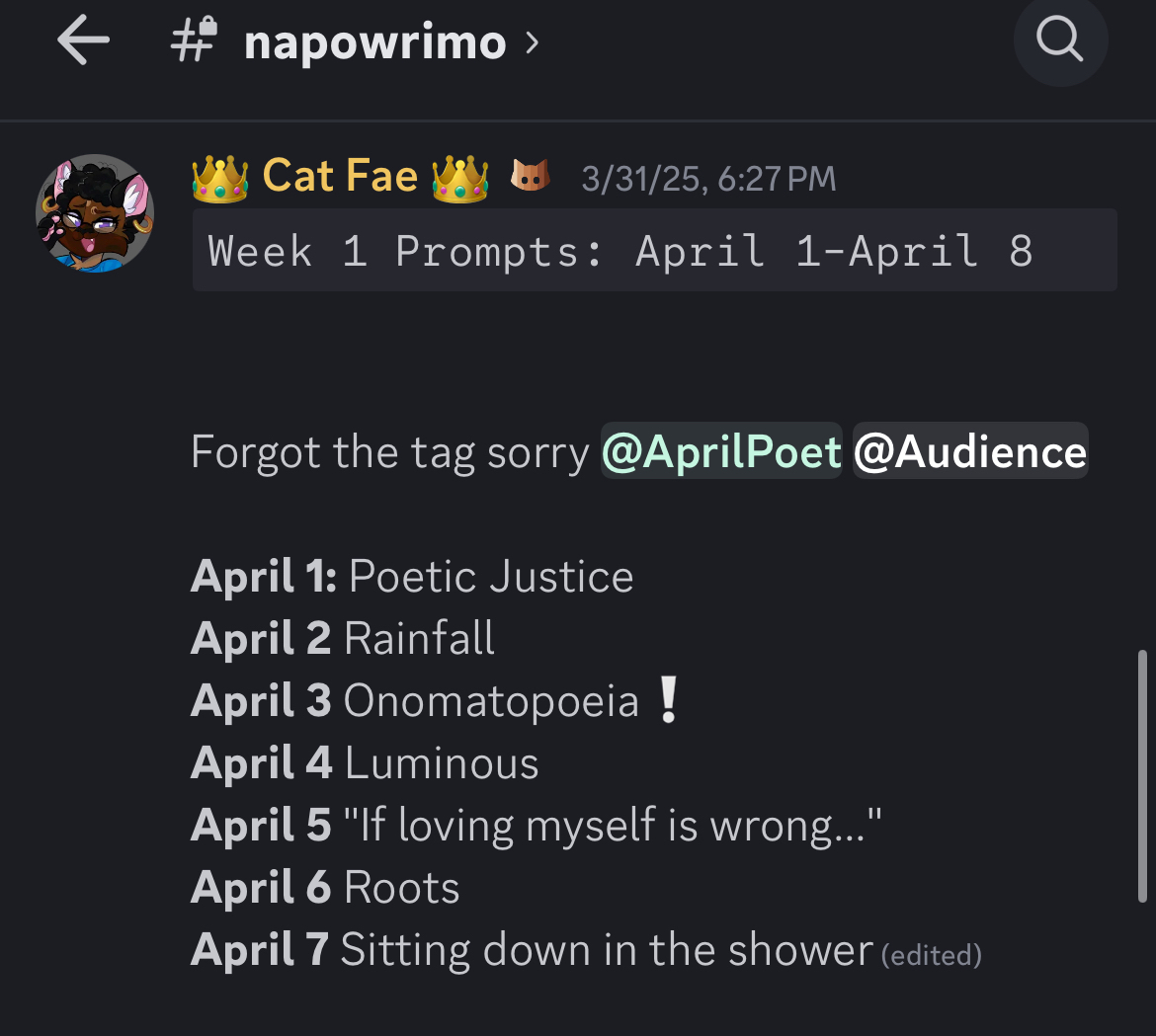Open search with the magnifying glass
Image resolution: width=1156 pixels, height=1036 pixels.
pyautogui.click(x=1060, y=40)
